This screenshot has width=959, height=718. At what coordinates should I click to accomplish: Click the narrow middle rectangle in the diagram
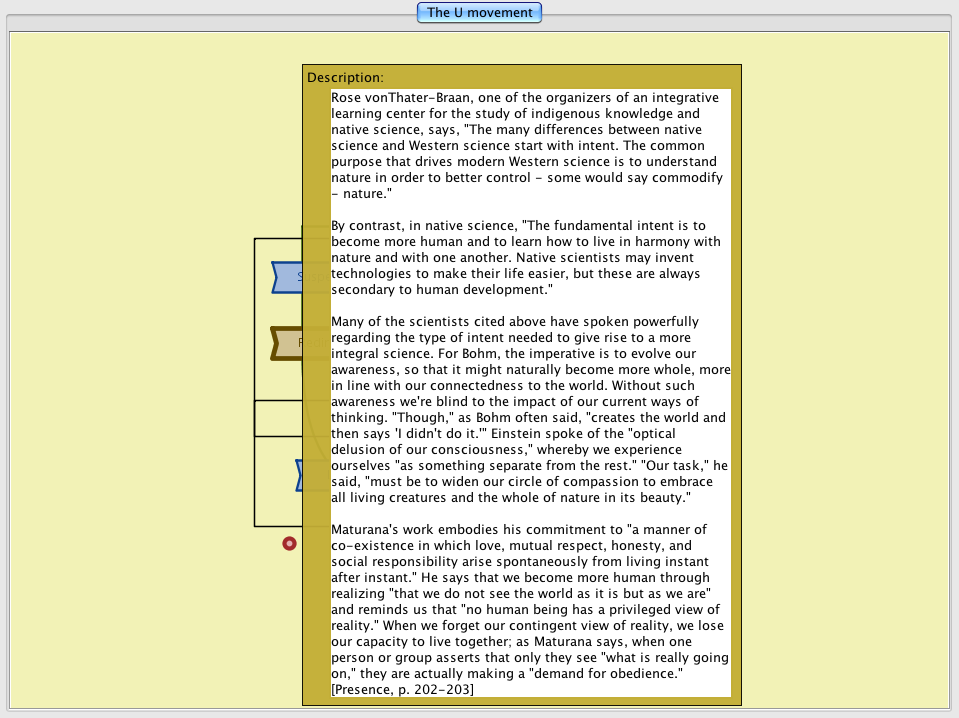(x=278, y=418)
